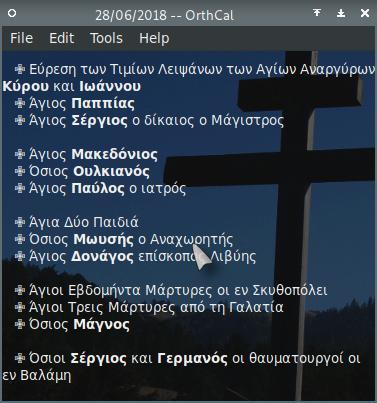The height and width of the screenshot is (403, 377).
Task: Open the File menu
Action: (x=21, y=38)
